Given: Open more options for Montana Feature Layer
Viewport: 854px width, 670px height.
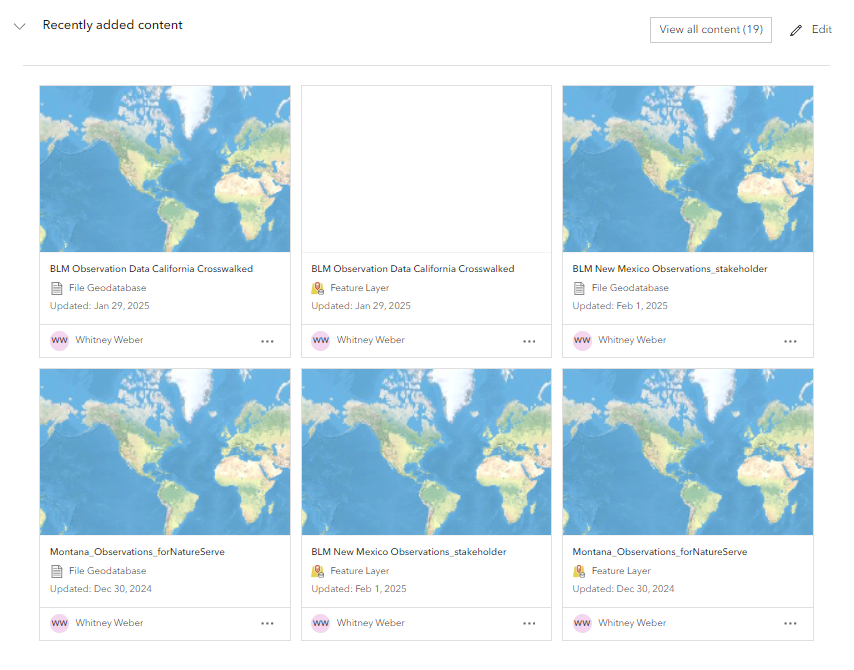Looking at the screenshot, I should [x=790, y=624].
